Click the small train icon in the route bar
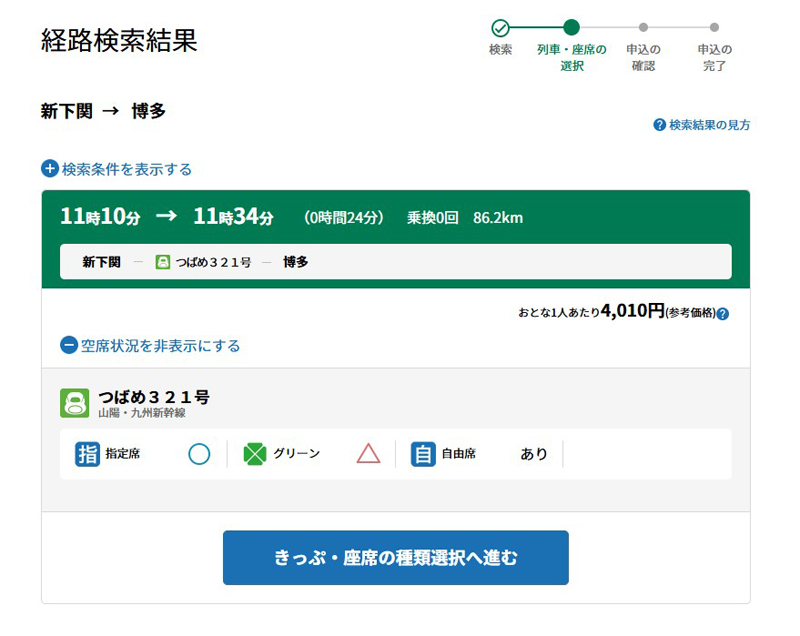This screenshot has height=636, width=800. (163, 262)
